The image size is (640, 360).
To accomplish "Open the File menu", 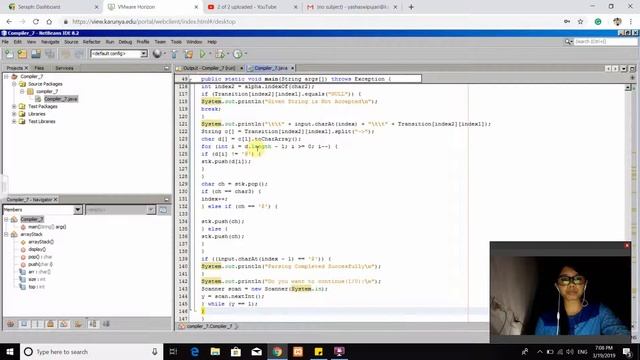I will point(5,42).
